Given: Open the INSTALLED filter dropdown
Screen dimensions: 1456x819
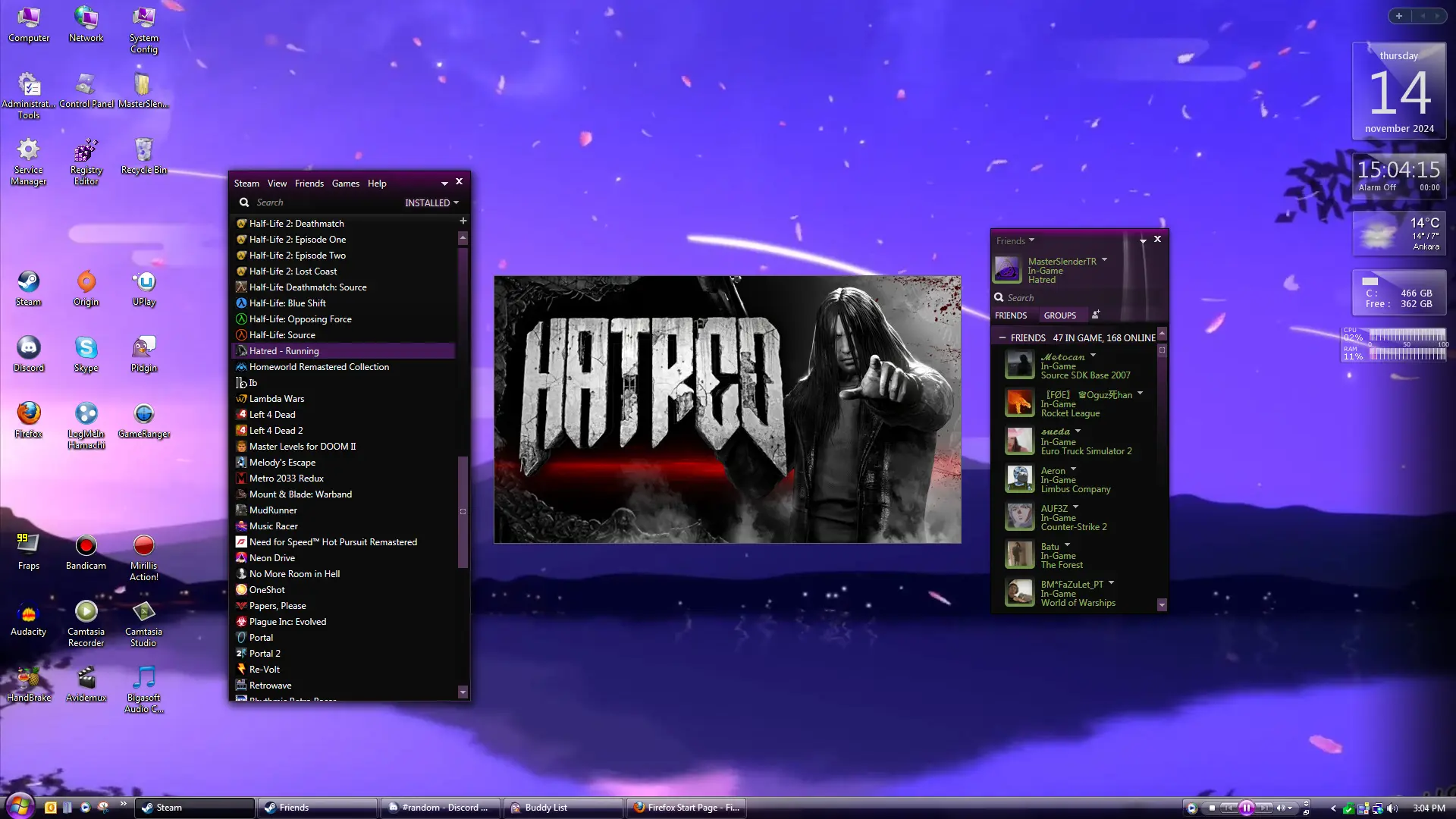Looking at the screenshot, I should [x=431, y=203].
